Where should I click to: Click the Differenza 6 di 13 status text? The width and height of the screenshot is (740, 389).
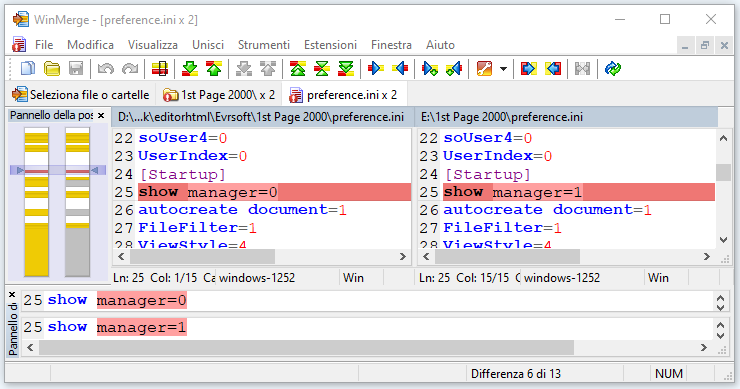[x=516, y=374]
